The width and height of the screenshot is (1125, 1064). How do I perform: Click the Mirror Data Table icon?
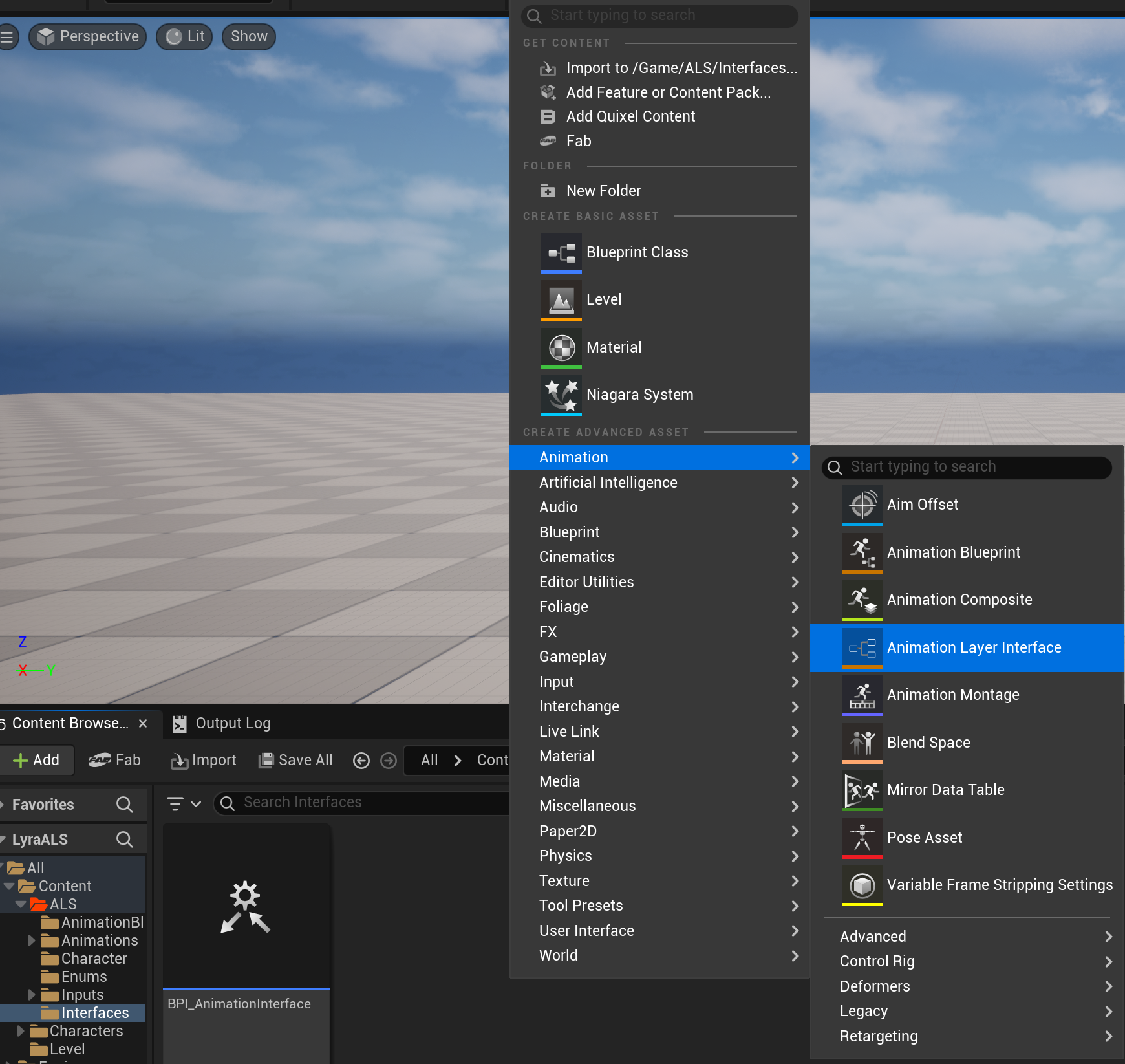click(x=862, y=790)
